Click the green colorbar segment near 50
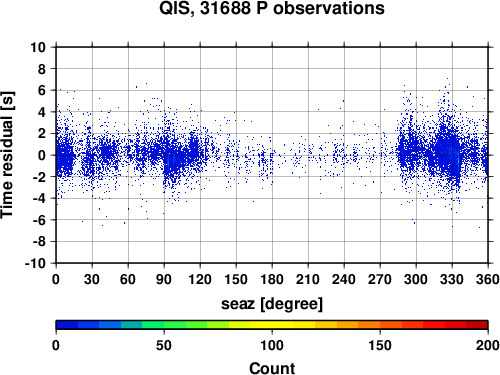 click(164, 325)
